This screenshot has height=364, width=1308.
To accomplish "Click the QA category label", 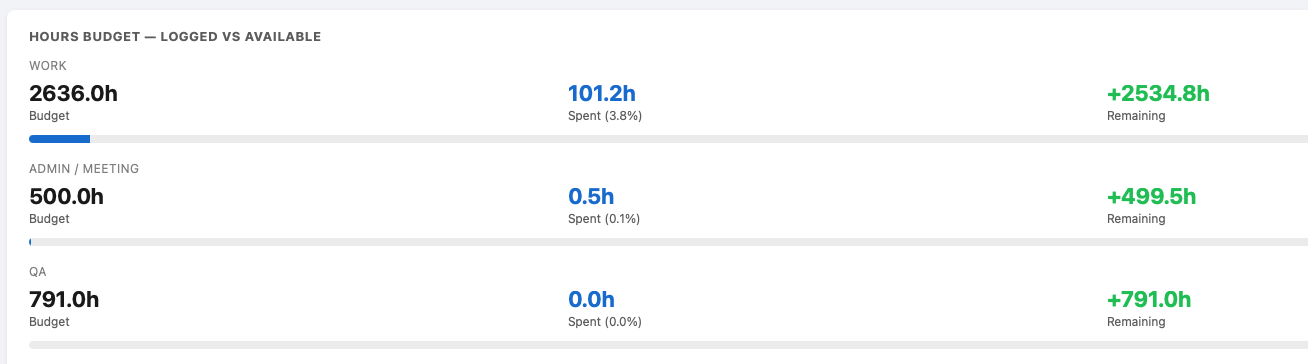I will 38,272.
